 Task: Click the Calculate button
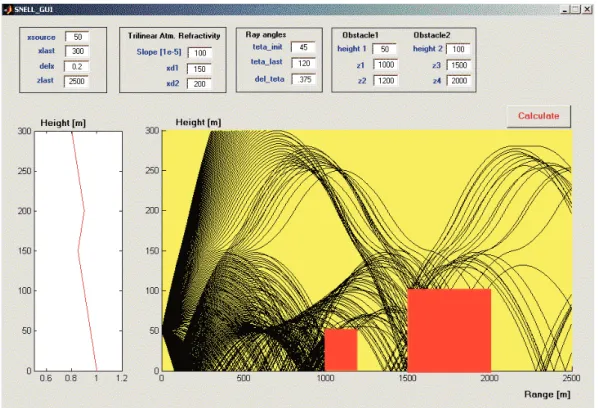(x=539, y=116)
